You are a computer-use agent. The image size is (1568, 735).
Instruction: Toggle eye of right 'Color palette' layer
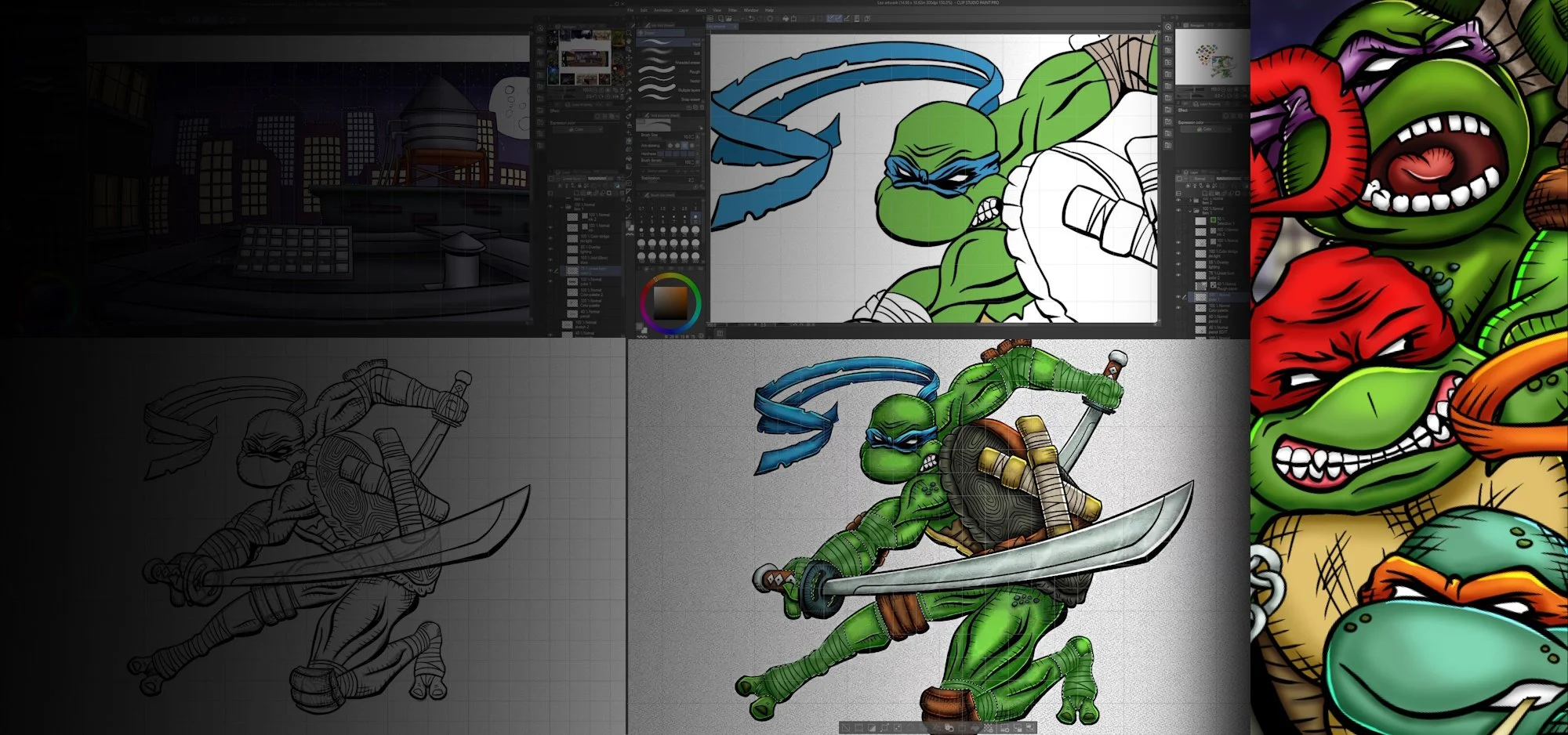tap(1178, 307)
